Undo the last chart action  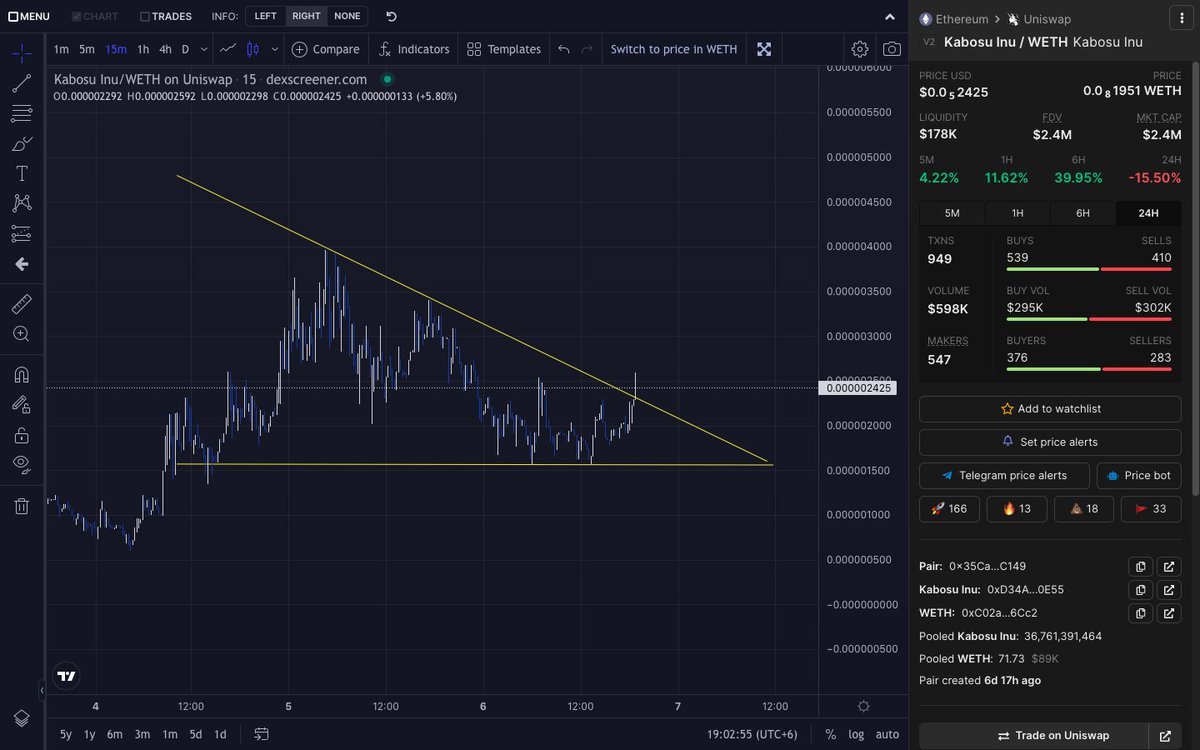pos(563,49)
